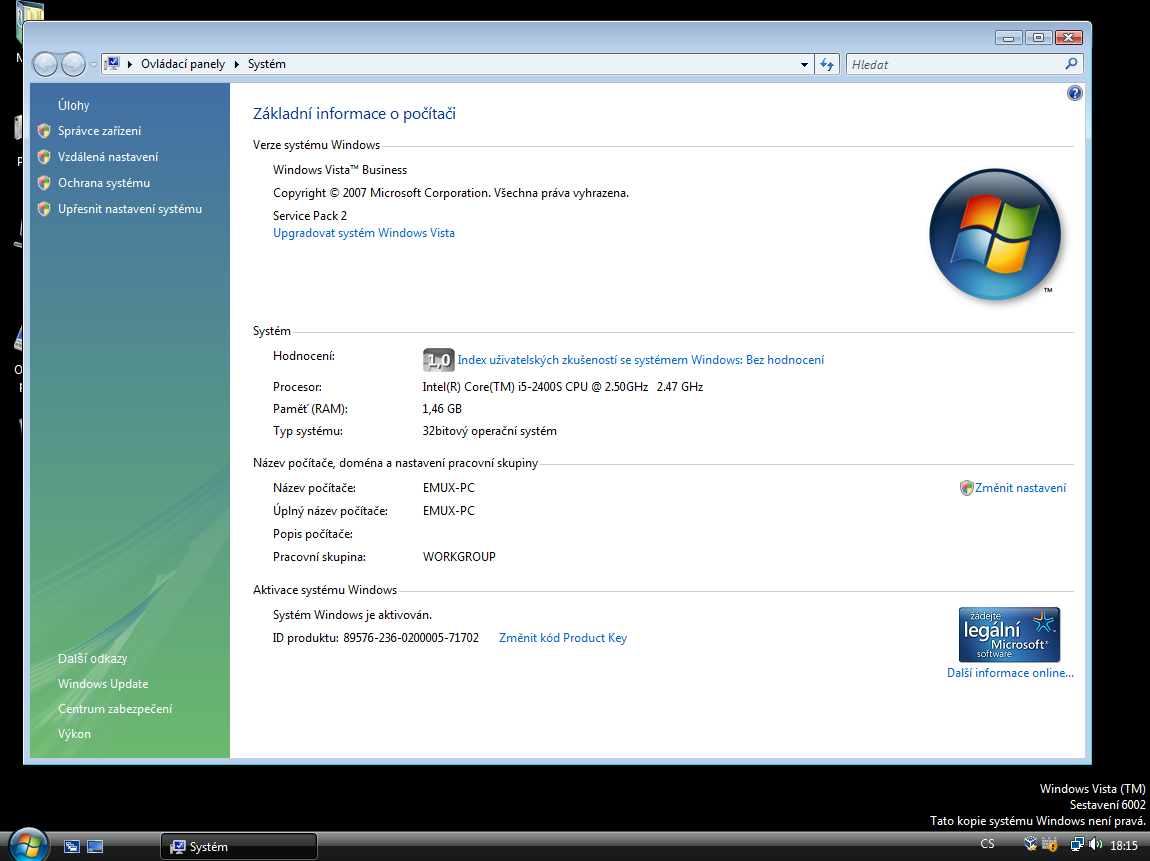Click the RAM value 1,46 GB
1150x861 pixels.
[x=442, y=408]
